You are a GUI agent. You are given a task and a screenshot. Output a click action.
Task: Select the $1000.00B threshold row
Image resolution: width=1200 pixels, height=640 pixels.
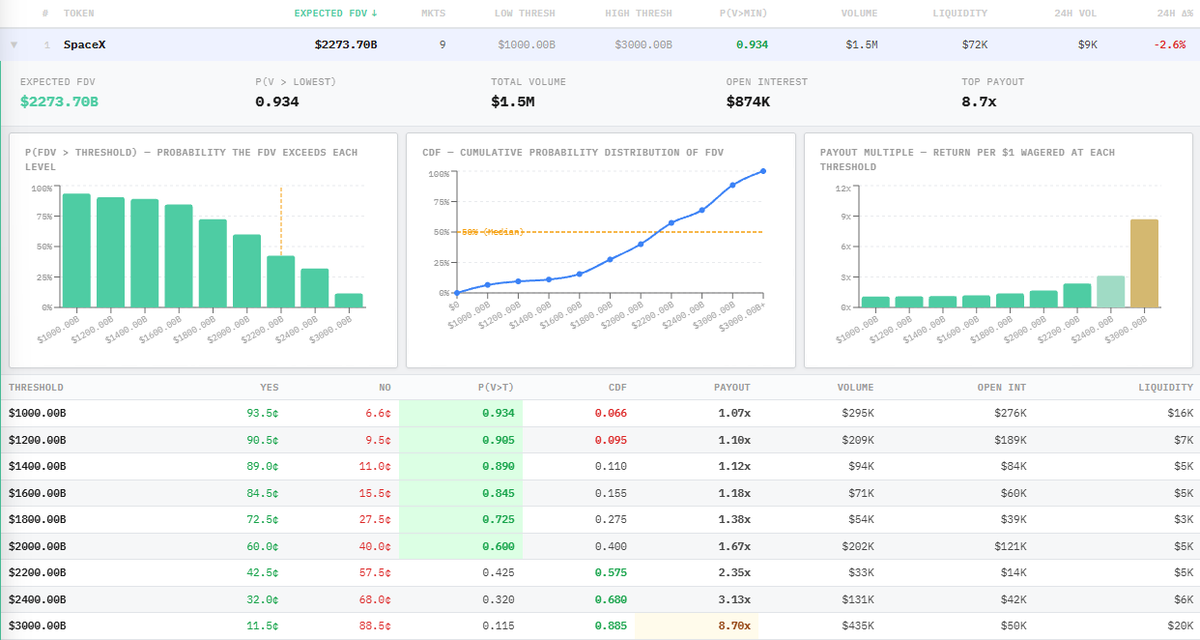[600, 413]
